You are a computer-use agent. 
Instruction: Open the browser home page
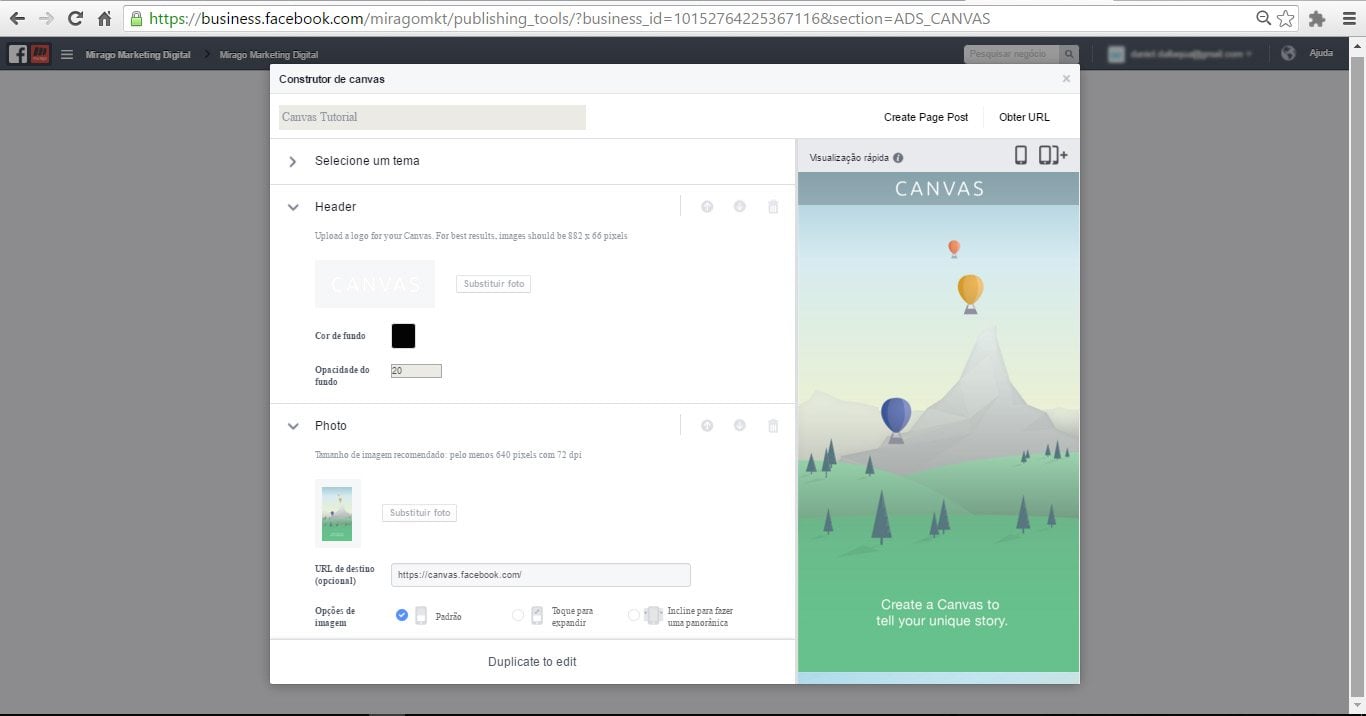pos(105,18)
